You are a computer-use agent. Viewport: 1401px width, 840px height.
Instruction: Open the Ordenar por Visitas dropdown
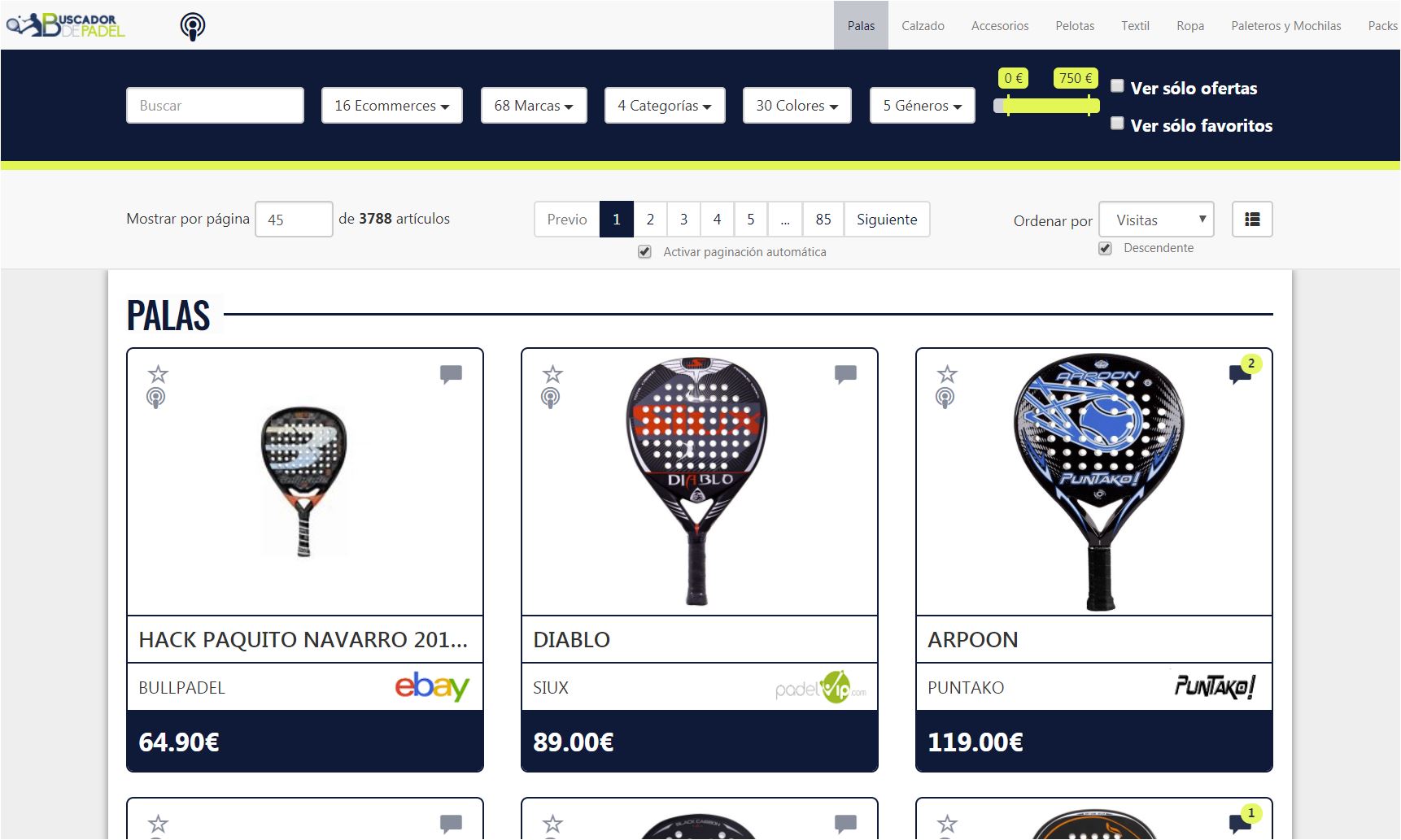[1156, 220]
